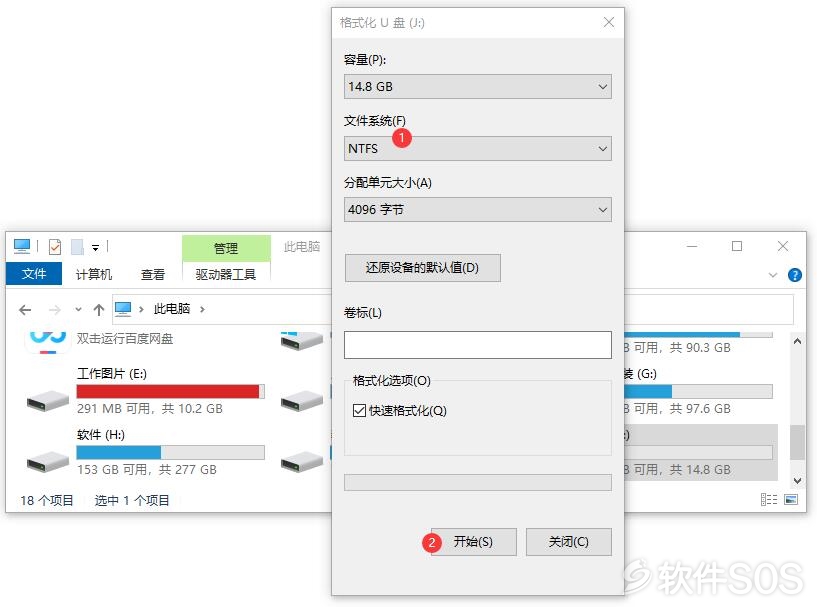Open the 文件 menu tab

[x=34, y=274]
